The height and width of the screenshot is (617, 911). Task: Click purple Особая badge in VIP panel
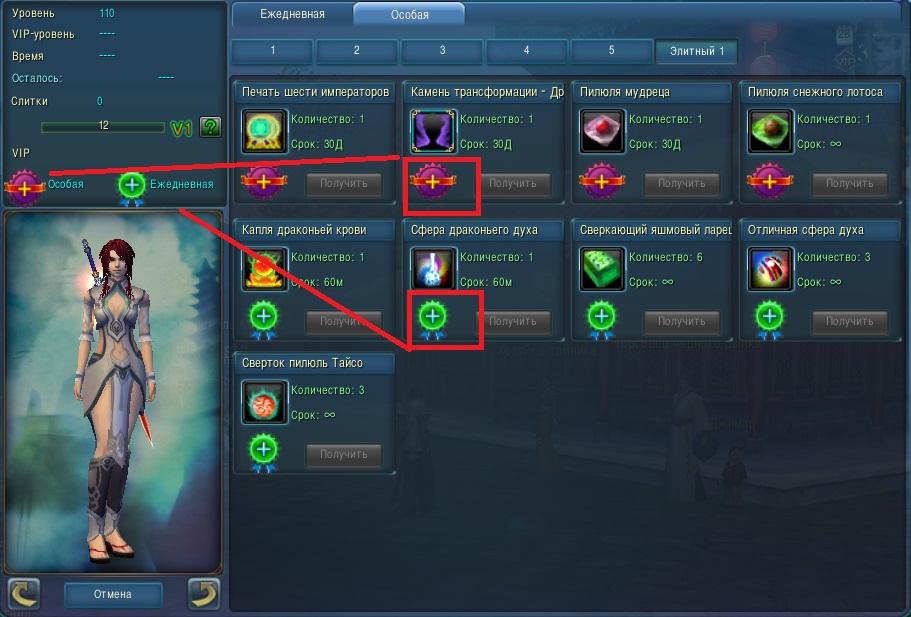24,187
